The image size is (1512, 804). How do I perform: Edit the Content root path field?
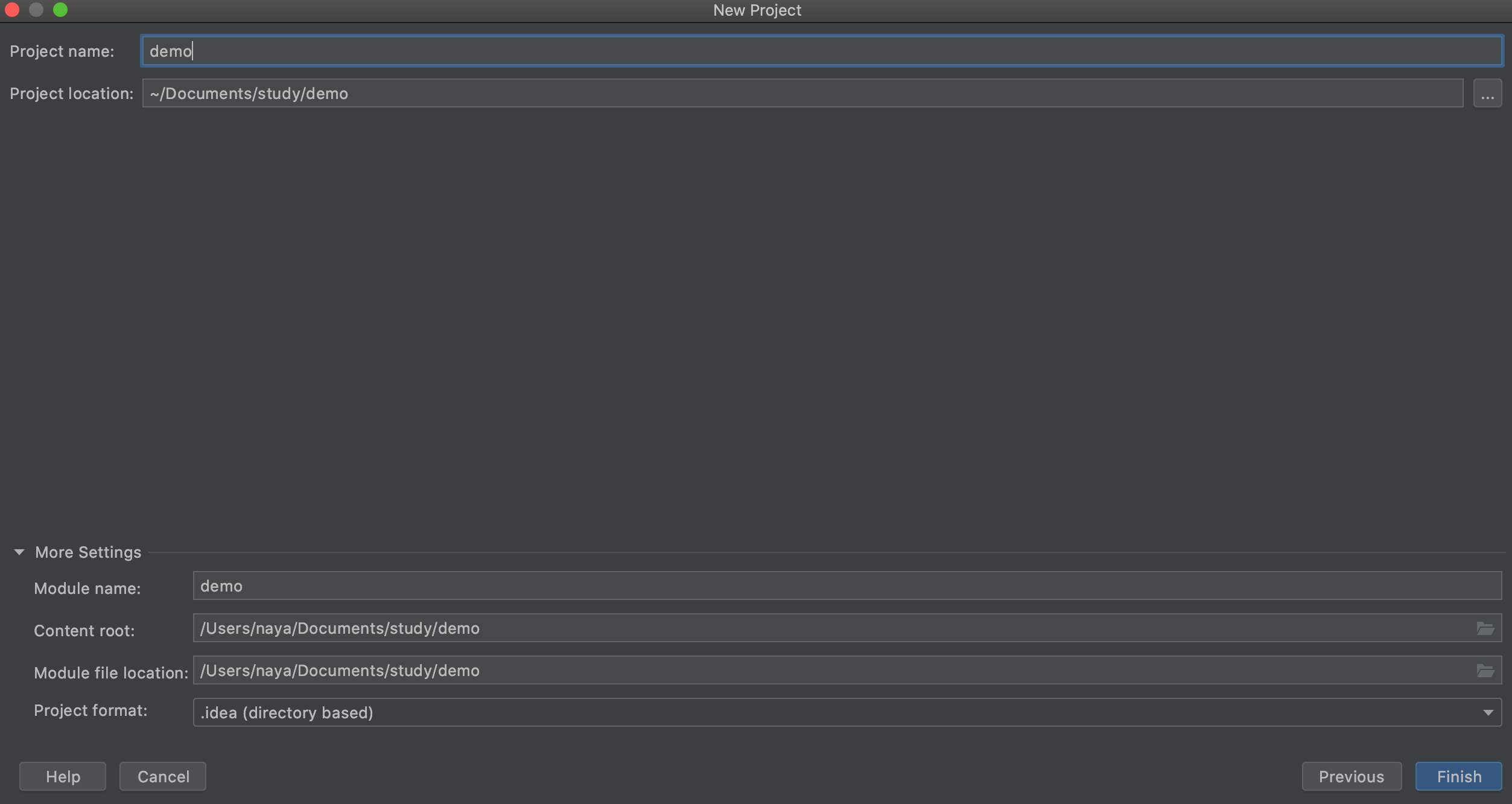coord(833,628)
